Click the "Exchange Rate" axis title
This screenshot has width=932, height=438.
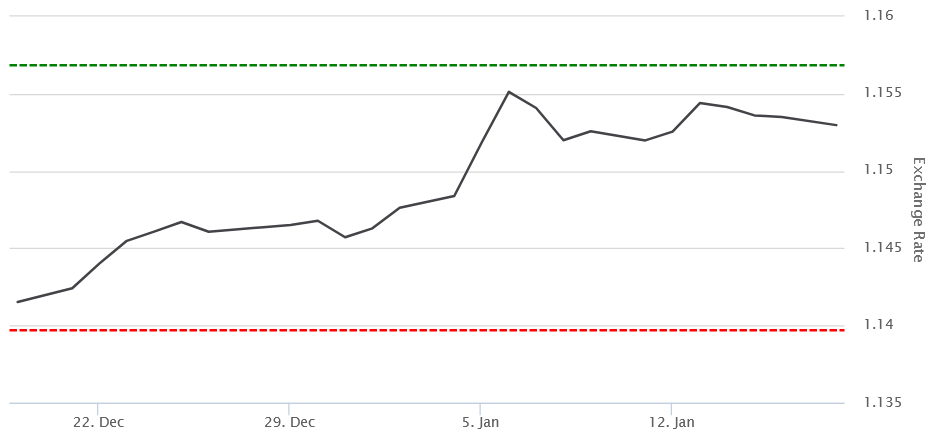[x=918, y=210]
